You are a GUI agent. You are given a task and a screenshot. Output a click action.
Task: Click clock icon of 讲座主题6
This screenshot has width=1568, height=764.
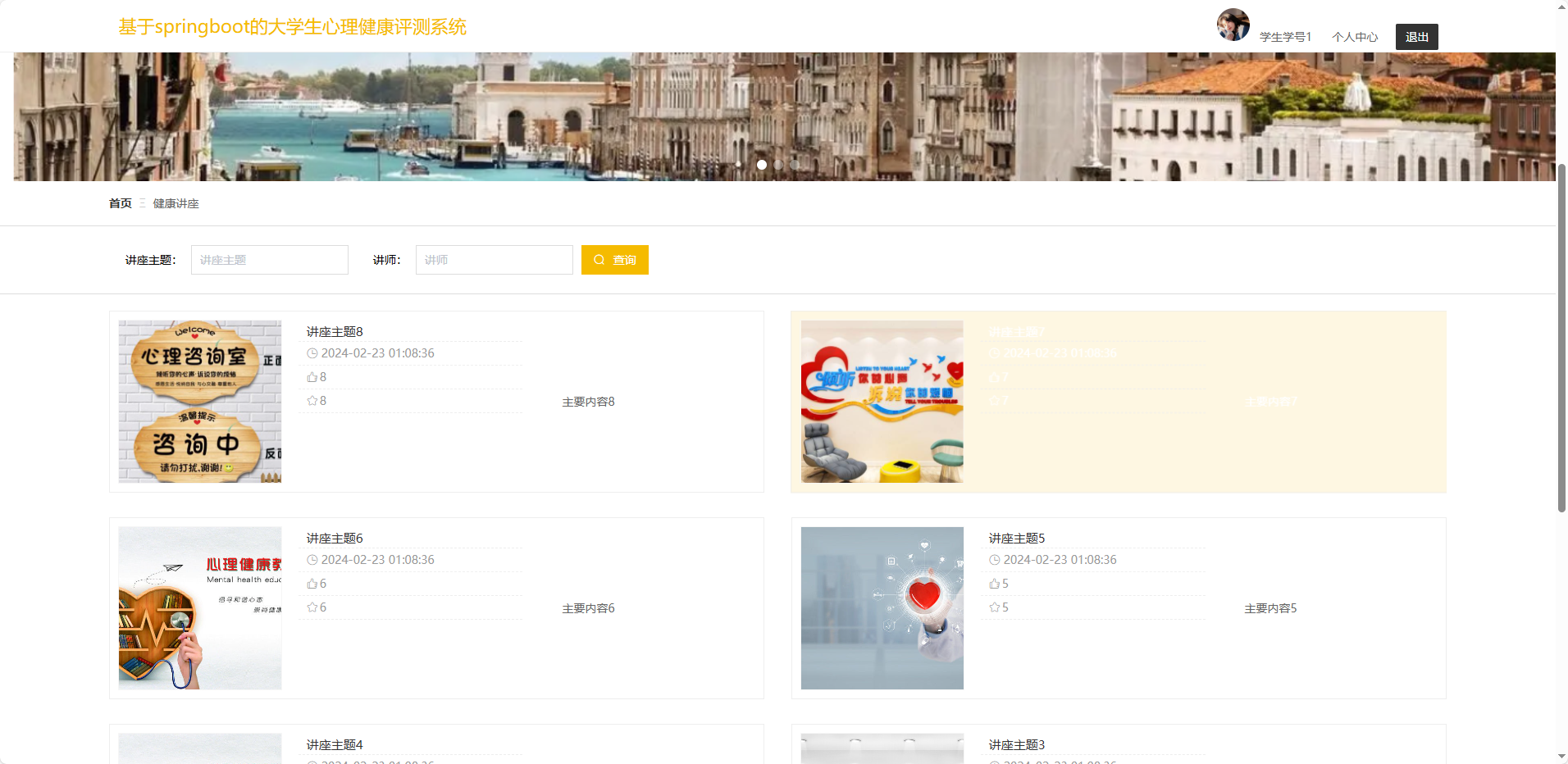click(312, 560)
